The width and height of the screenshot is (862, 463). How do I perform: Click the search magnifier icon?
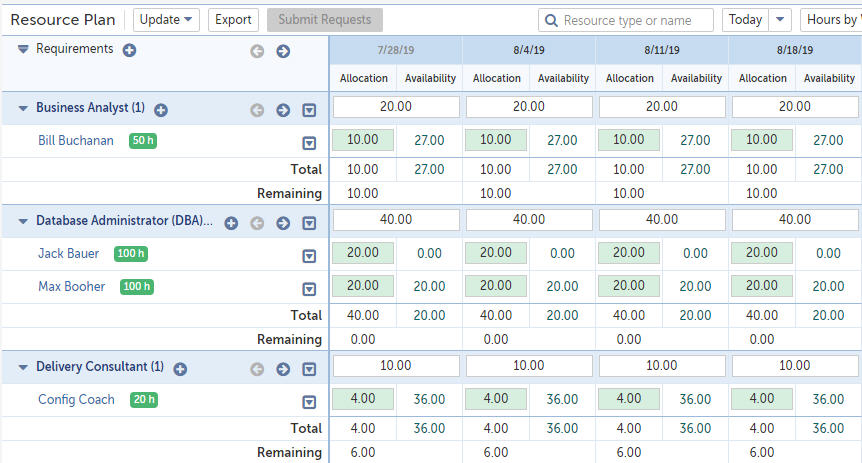(551, 21)
